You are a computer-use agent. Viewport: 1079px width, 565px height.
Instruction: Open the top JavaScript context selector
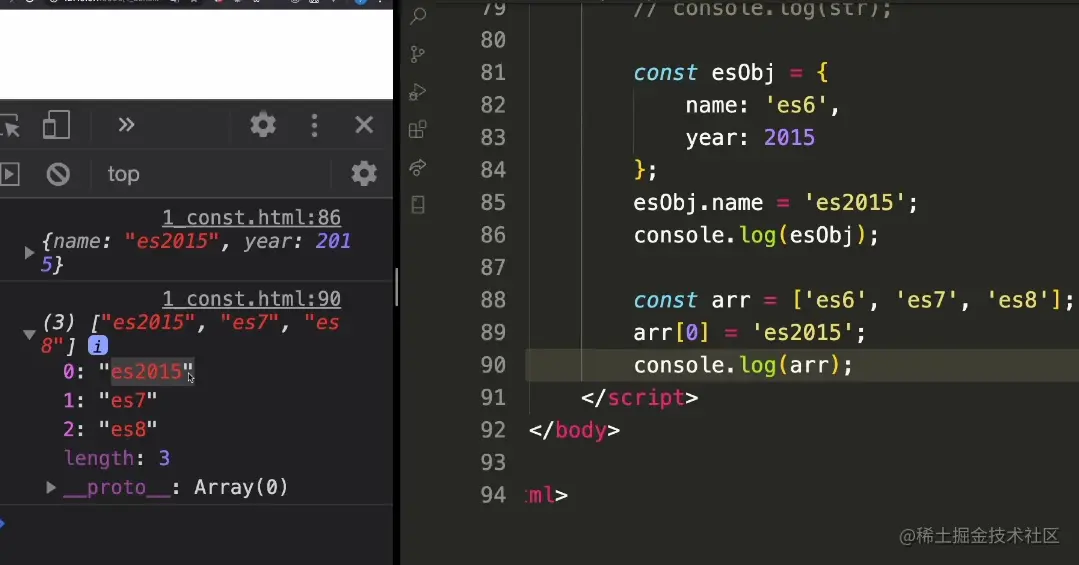[123, 174]
